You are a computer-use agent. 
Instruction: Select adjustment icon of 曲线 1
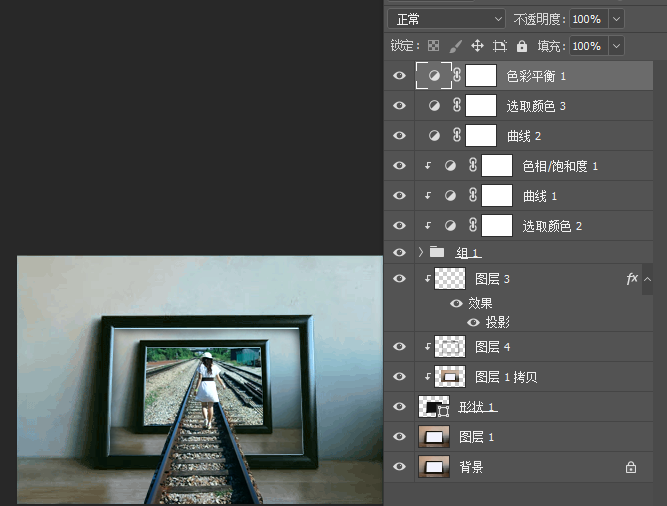(450, 196)
